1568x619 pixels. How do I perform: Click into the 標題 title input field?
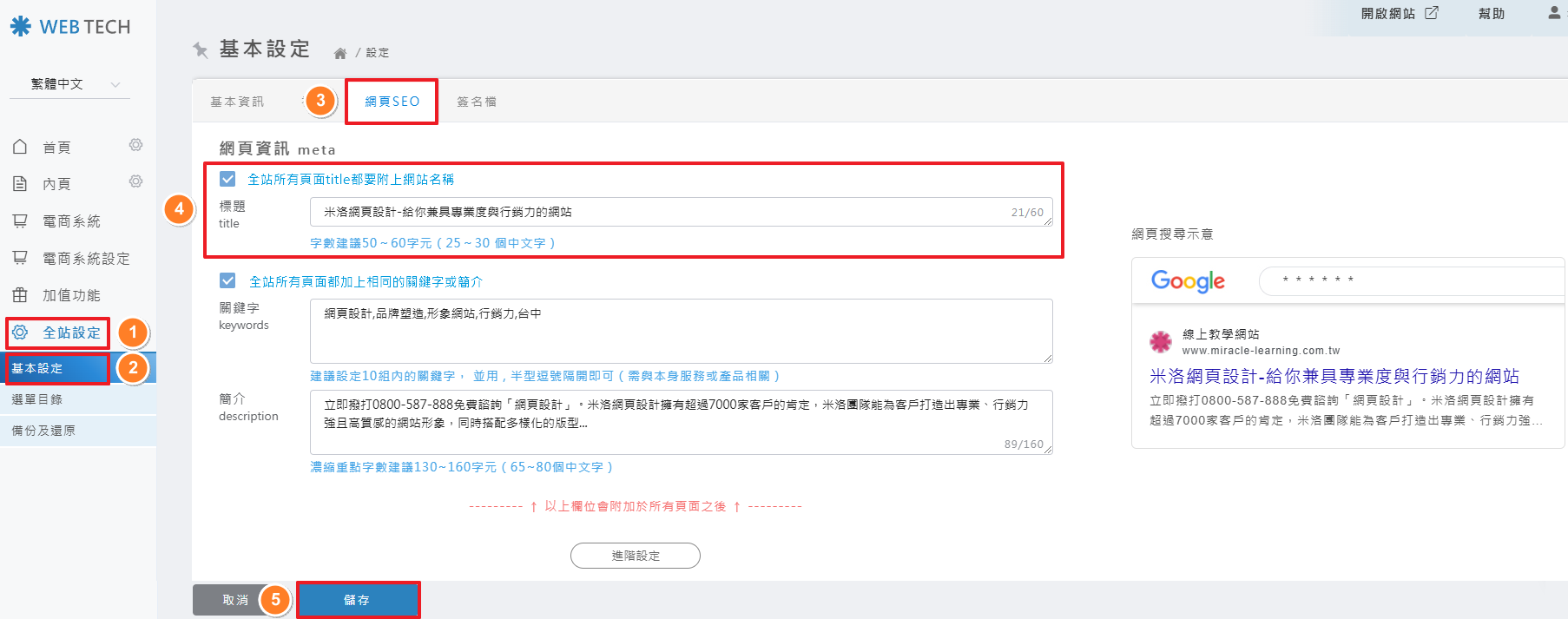point(660,212)
